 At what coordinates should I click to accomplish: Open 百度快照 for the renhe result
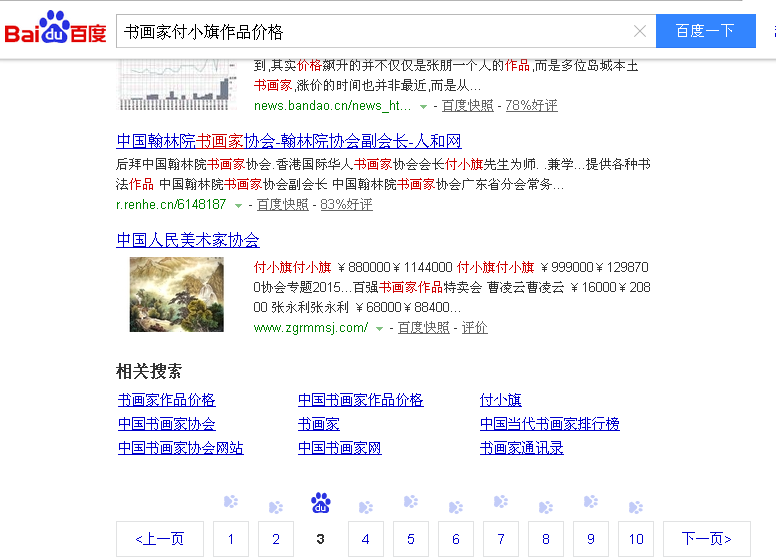tap(282, 204)
